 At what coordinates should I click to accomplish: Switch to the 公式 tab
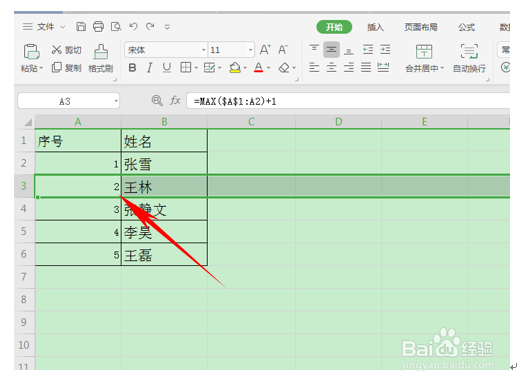(467, 27)
